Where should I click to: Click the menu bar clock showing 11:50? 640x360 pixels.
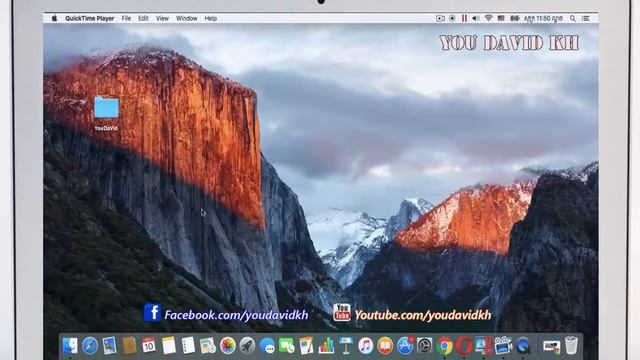[x=544, y=18]
